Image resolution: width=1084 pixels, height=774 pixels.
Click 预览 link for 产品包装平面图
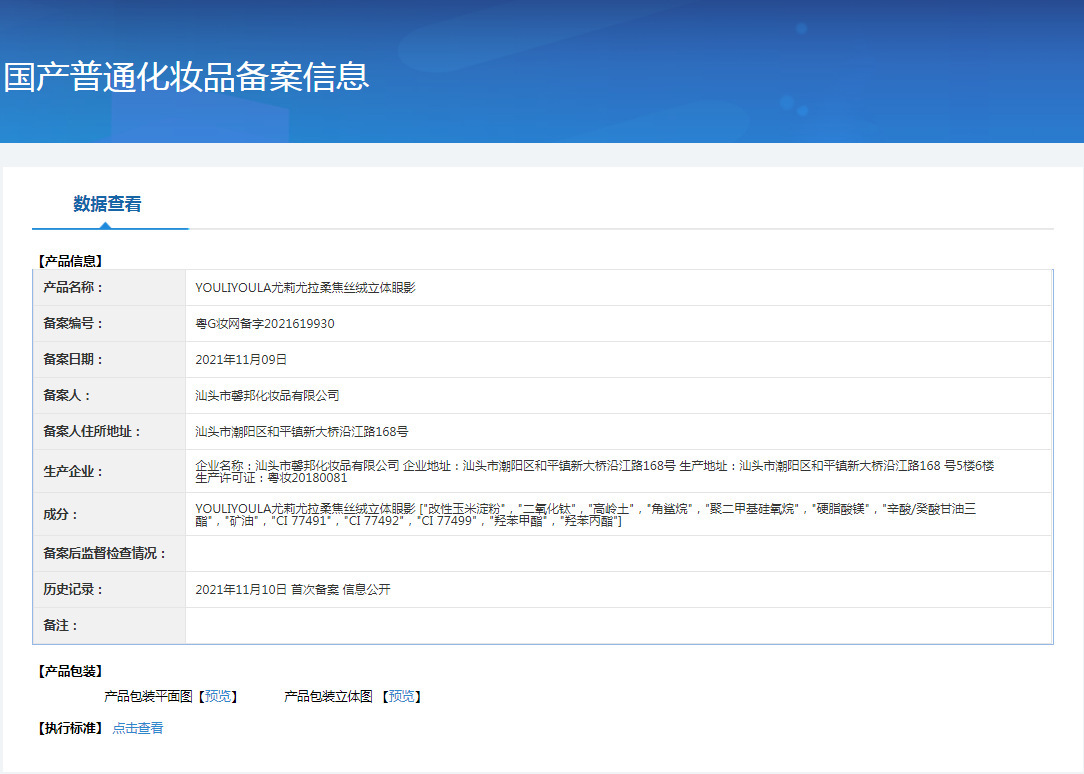[218, 696]
